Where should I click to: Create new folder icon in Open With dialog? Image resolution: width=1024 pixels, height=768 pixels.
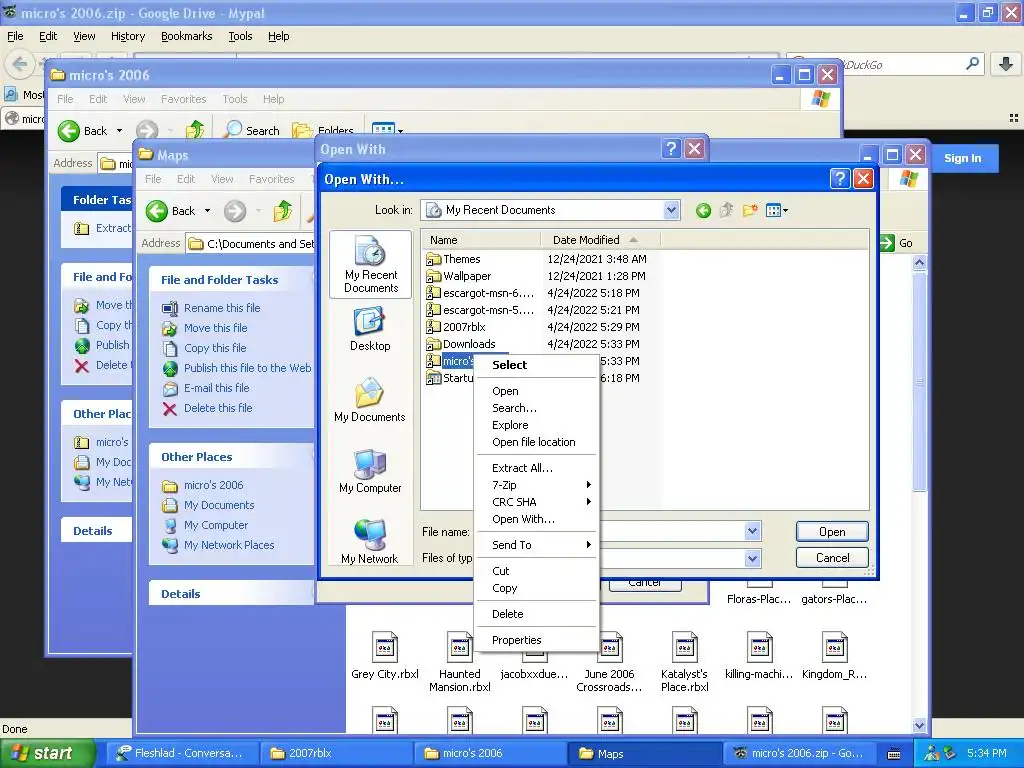tap(750, 210)
